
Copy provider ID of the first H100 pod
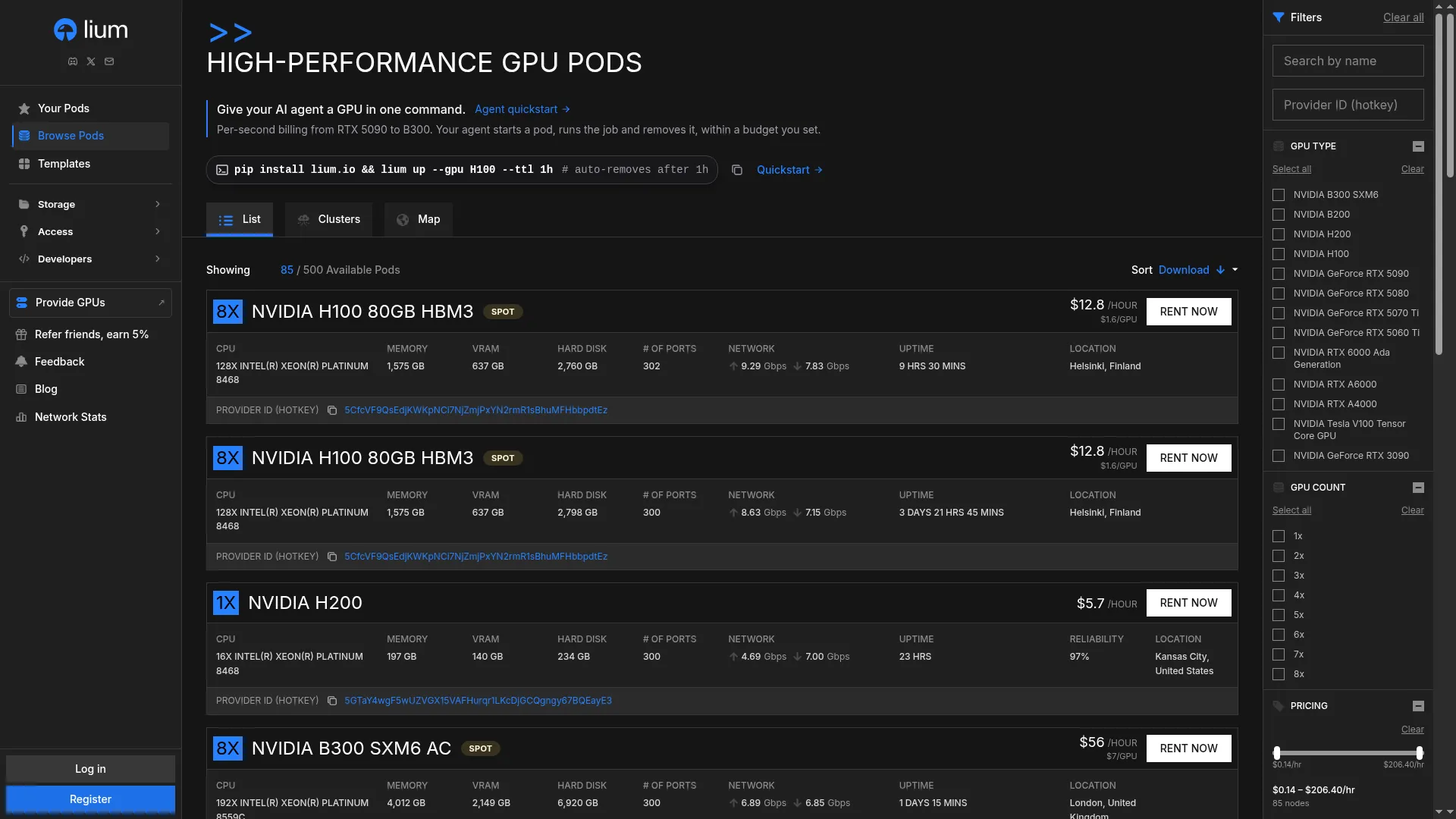tap(332, 410)
